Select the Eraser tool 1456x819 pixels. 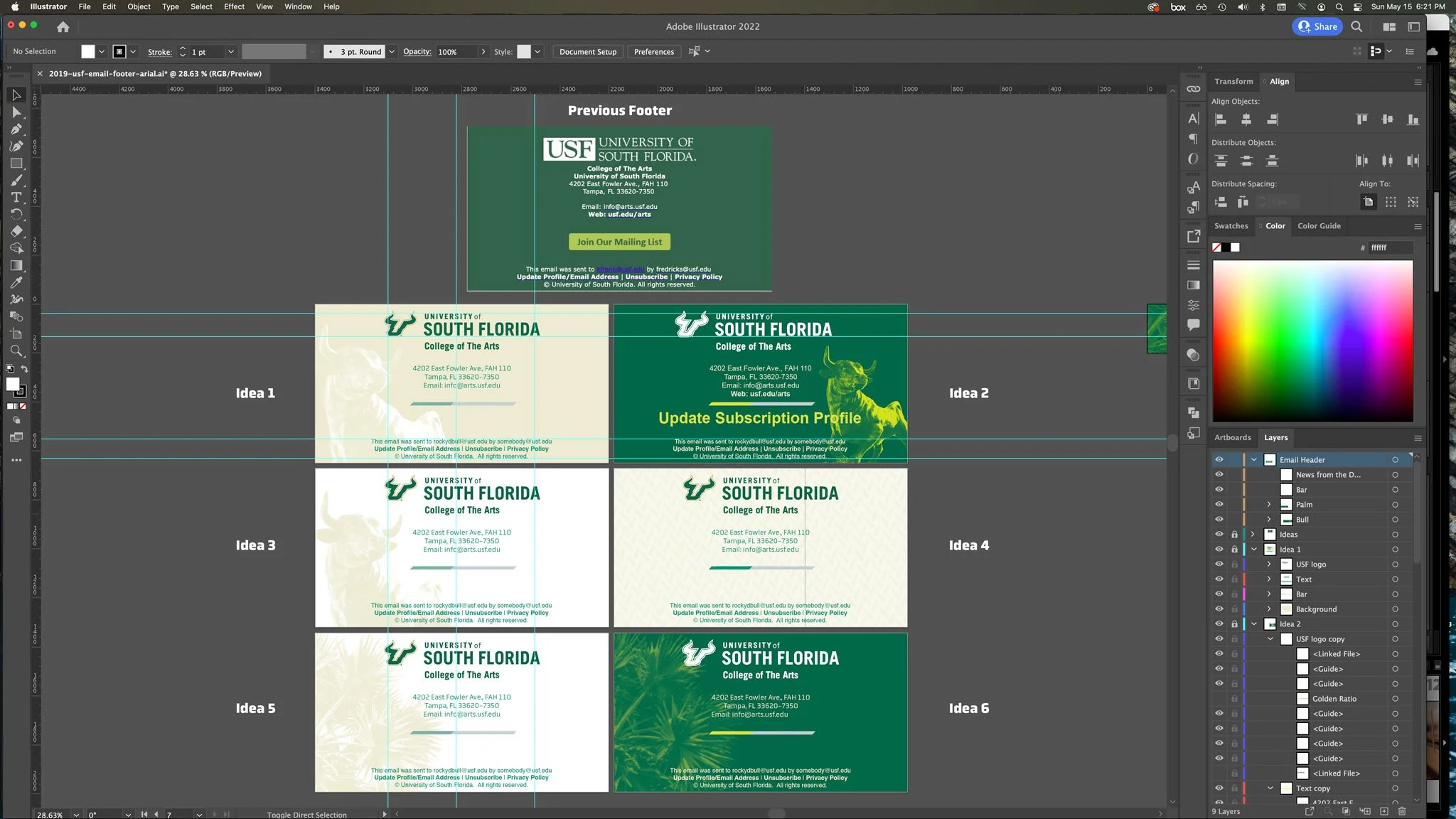pyautogui.click(x=16, y=232)
